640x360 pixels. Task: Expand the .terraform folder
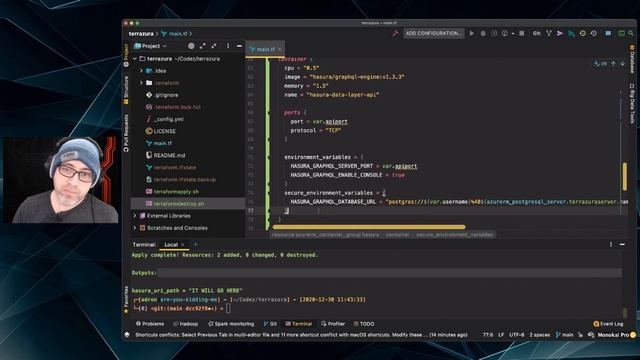[x=142, y=83]
